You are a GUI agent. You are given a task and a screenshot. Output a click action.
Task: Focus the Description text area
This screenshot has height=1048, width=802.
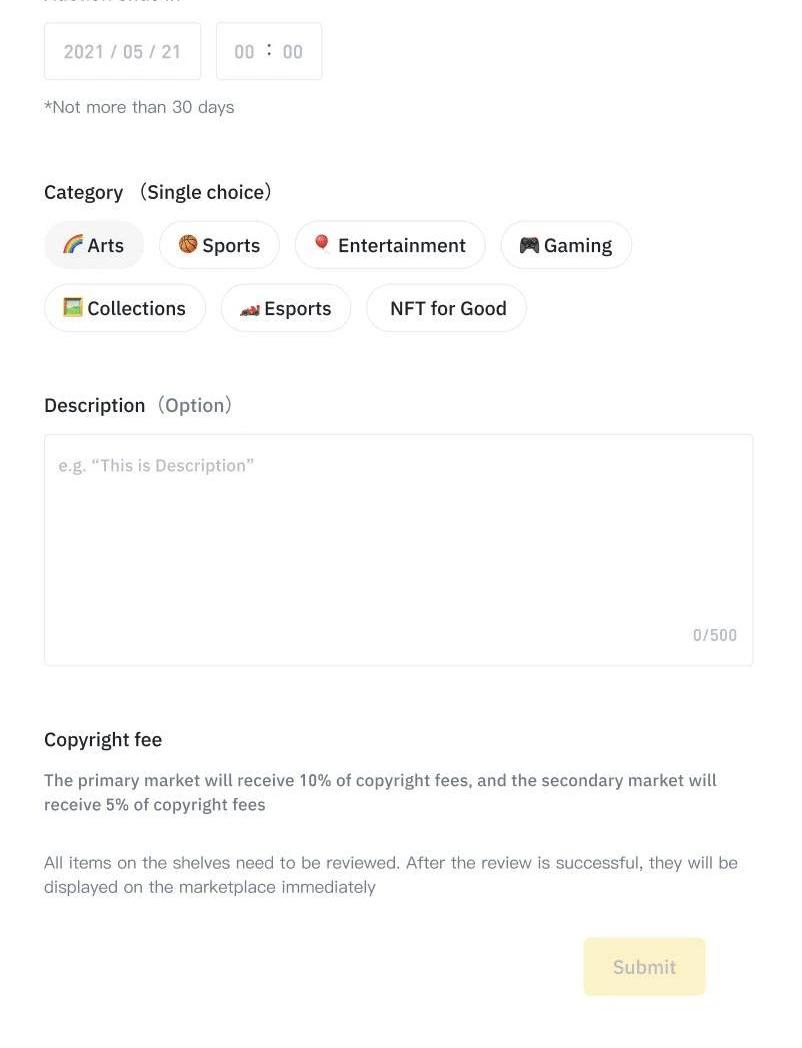398,550
